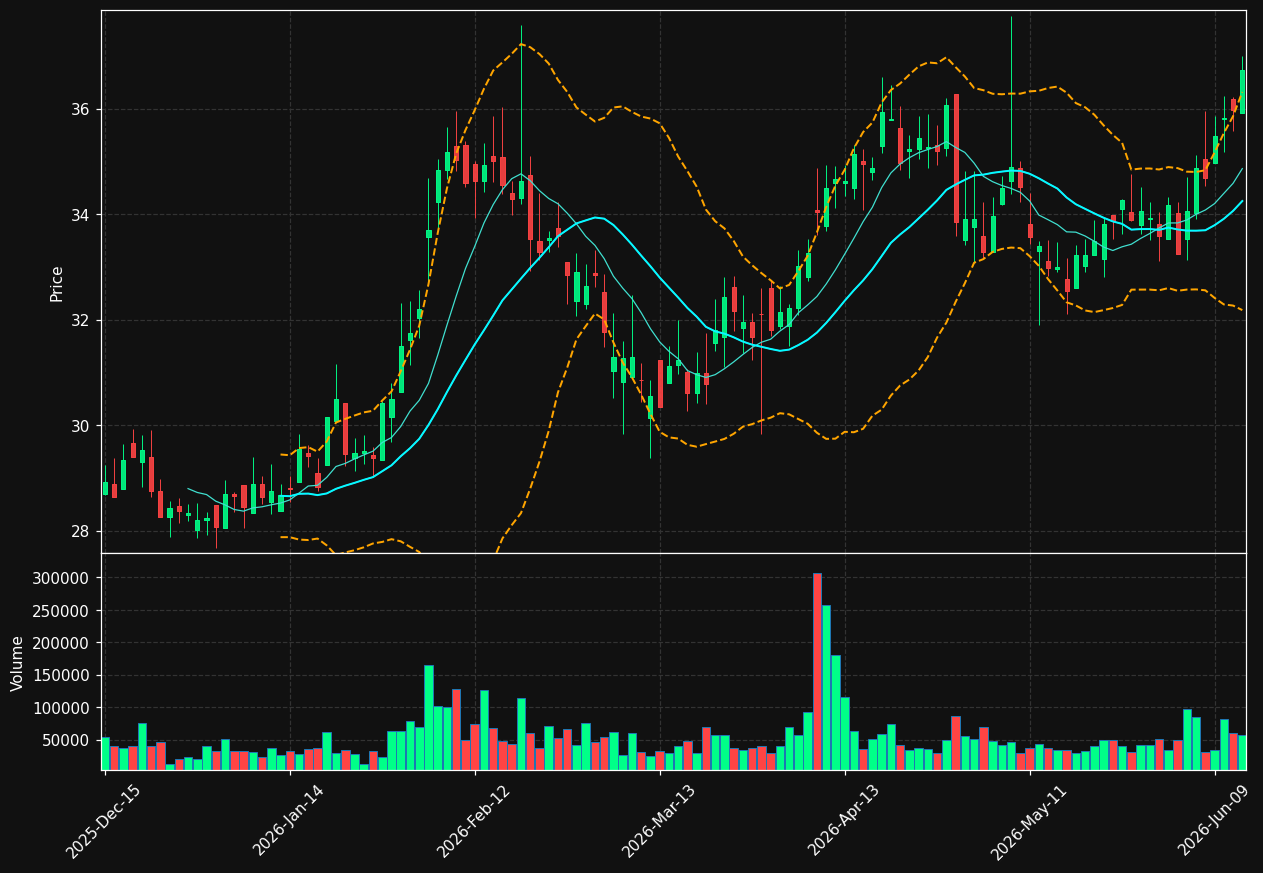Screen dimensions: 1263x873
Task: Click the tallest red volume bar
Action: coord(817,671)
